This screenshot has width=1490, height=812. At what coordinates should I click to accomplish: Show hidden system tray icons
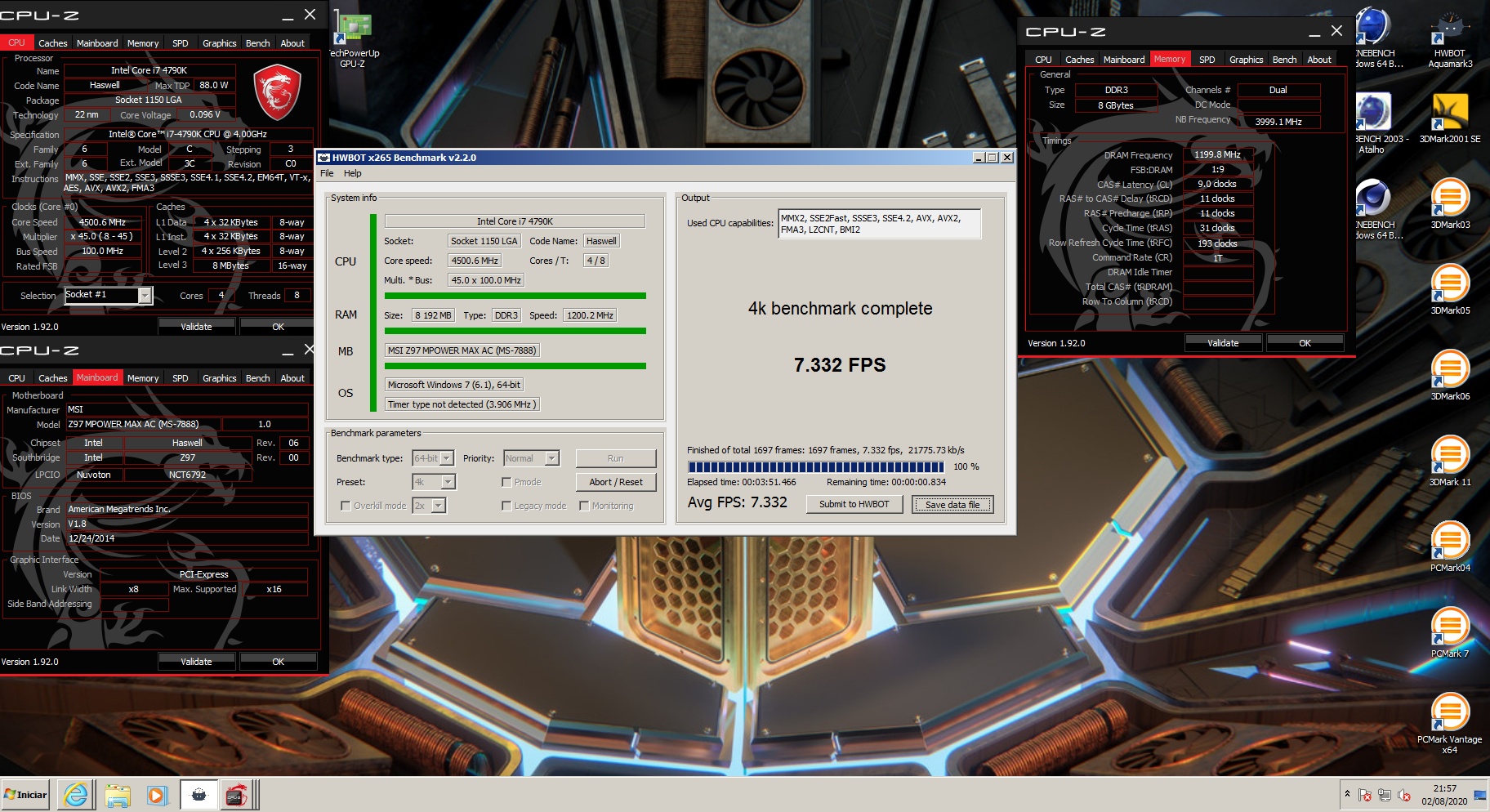tap(1347, 794)
